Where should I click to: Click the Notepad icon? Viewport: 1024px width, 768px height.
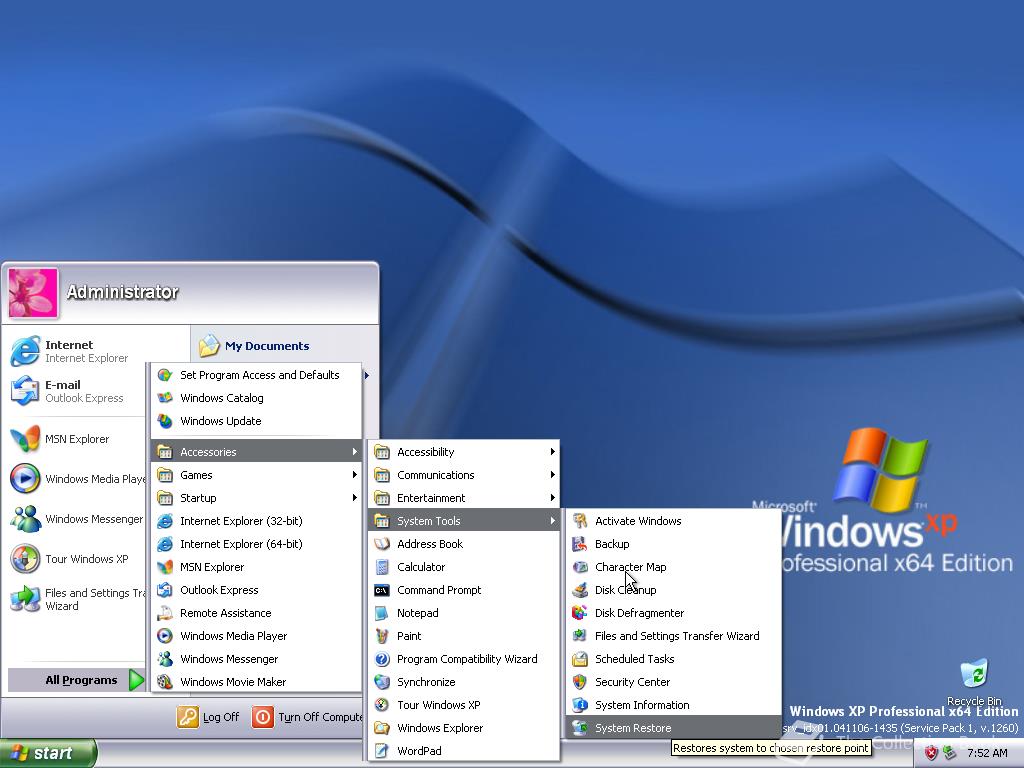pos(382,613)
